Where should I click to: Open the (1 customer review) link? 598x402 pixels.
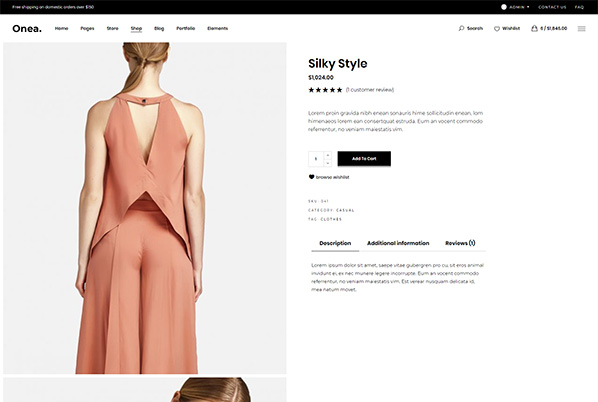[370, 90]
